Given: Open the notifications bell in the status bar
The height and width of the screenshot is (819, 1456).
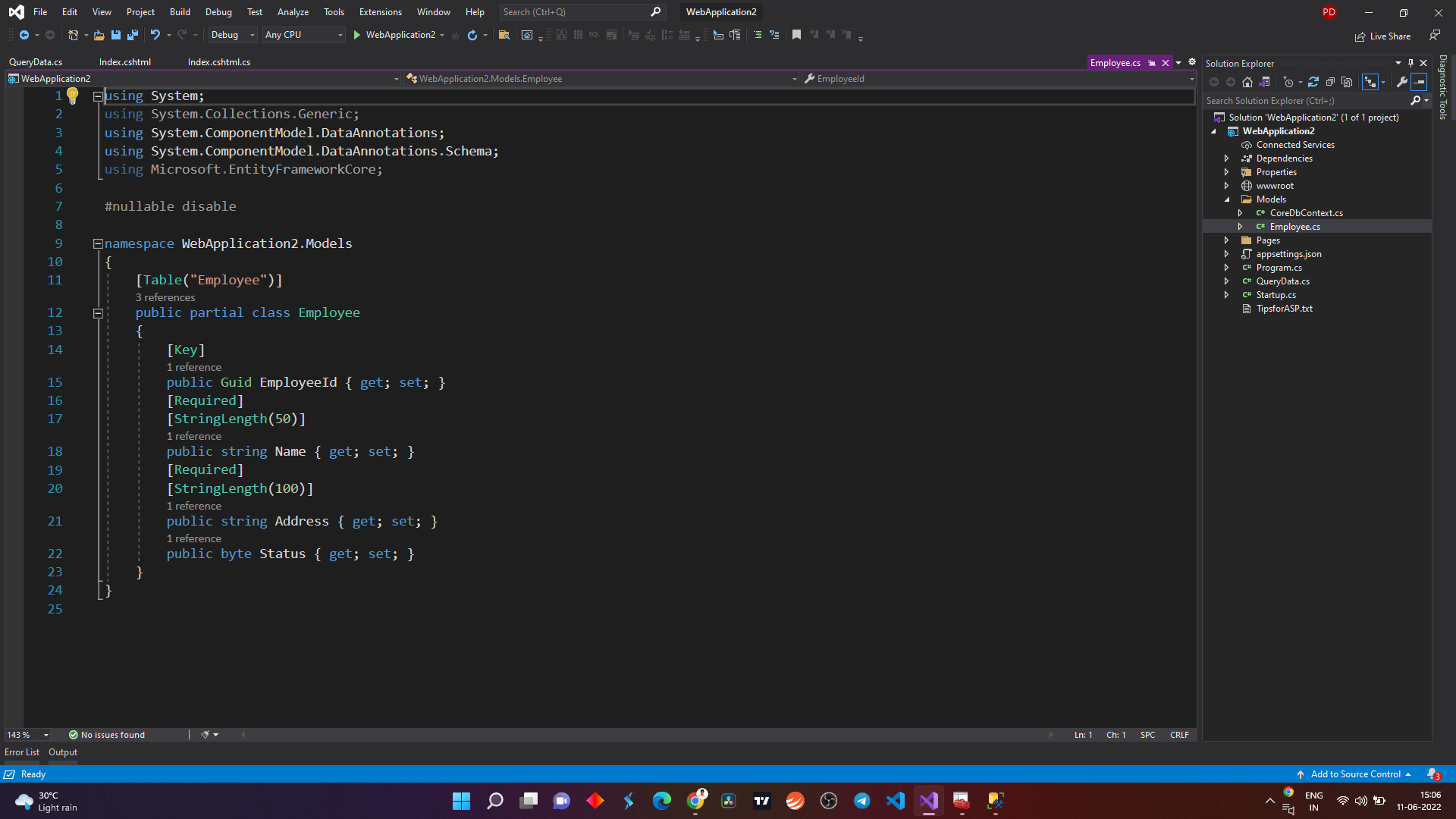Looking at the screenshot, I should tap(1432, 774).
